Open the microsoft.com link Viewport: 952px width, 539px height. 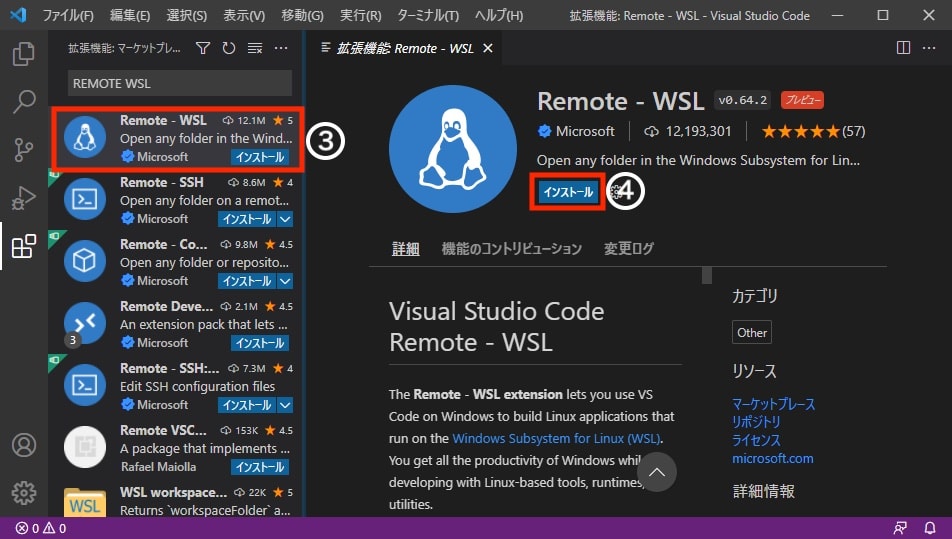[773, 458]
